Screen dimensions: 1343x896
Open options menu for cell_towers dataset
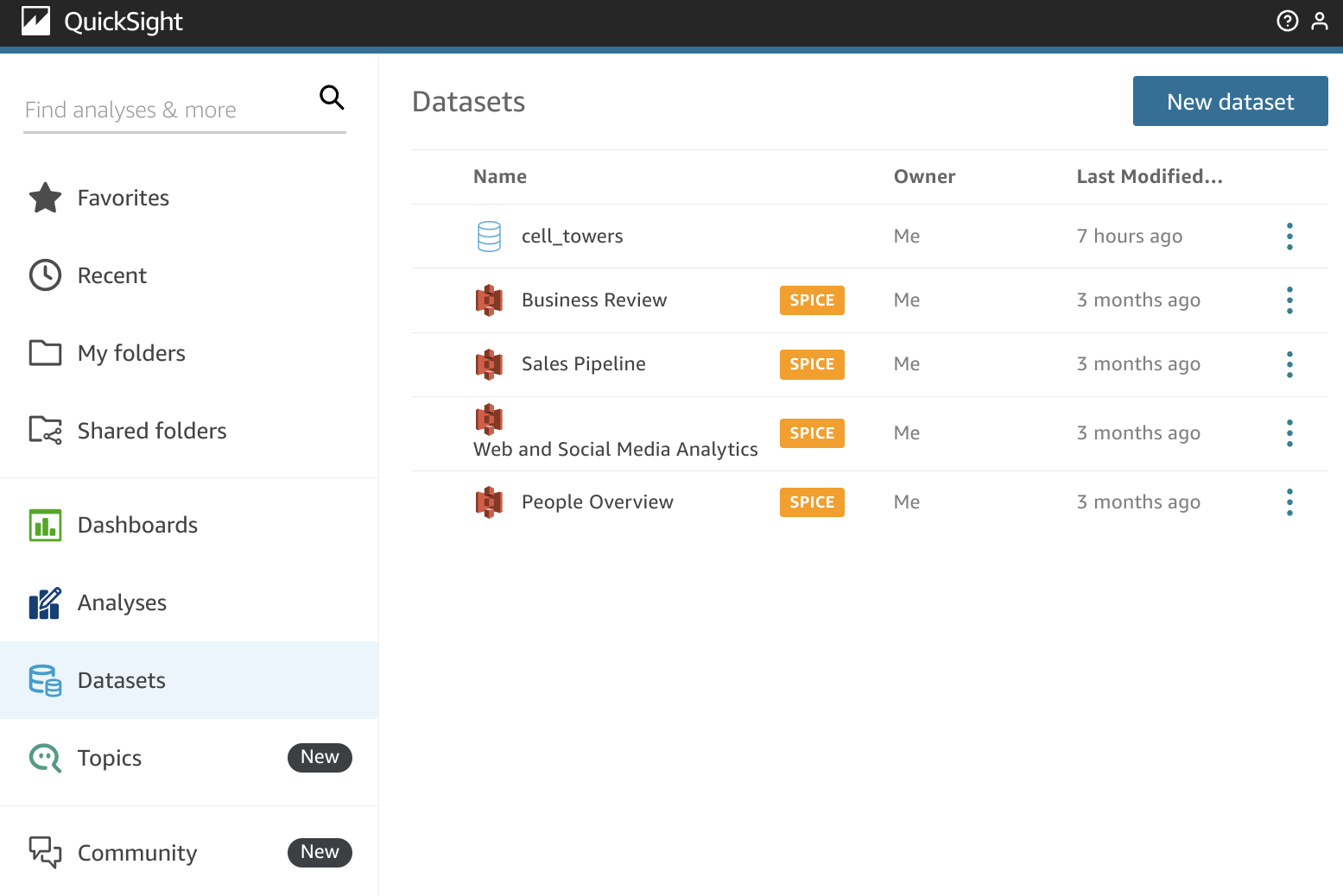pos(1289,236)
